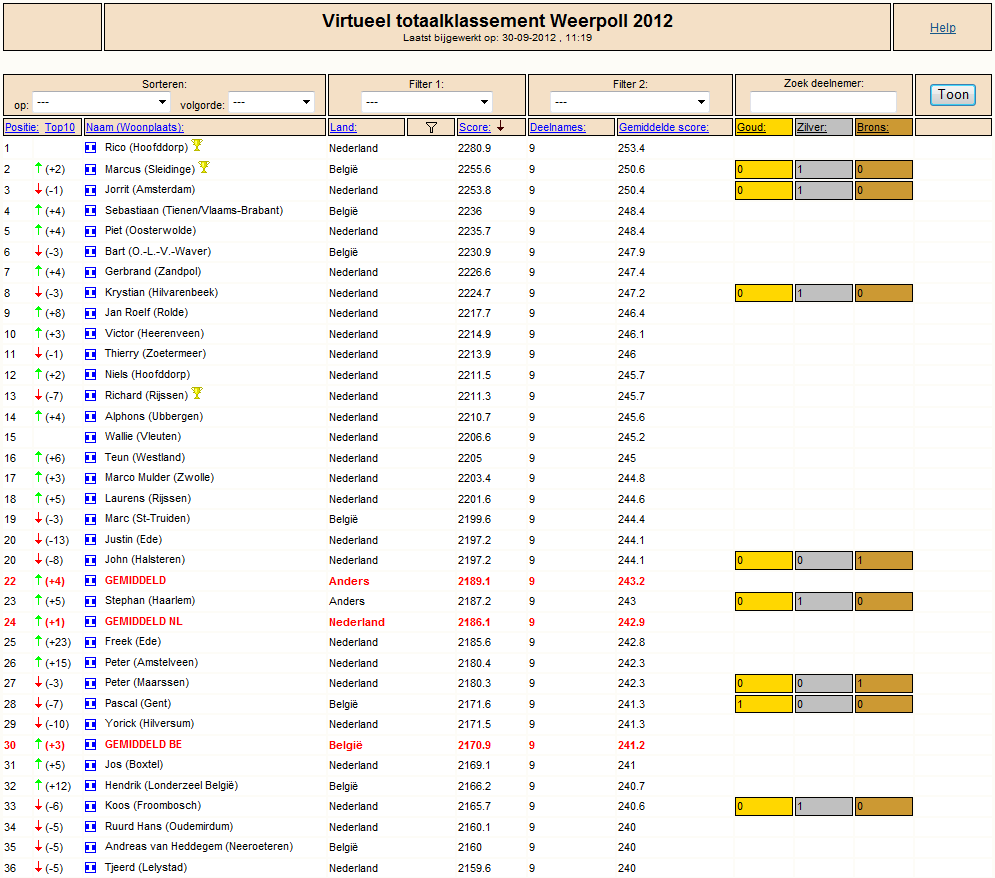Click the blue icon beside Thierry (Zoetermeer)

click(91, 354)
